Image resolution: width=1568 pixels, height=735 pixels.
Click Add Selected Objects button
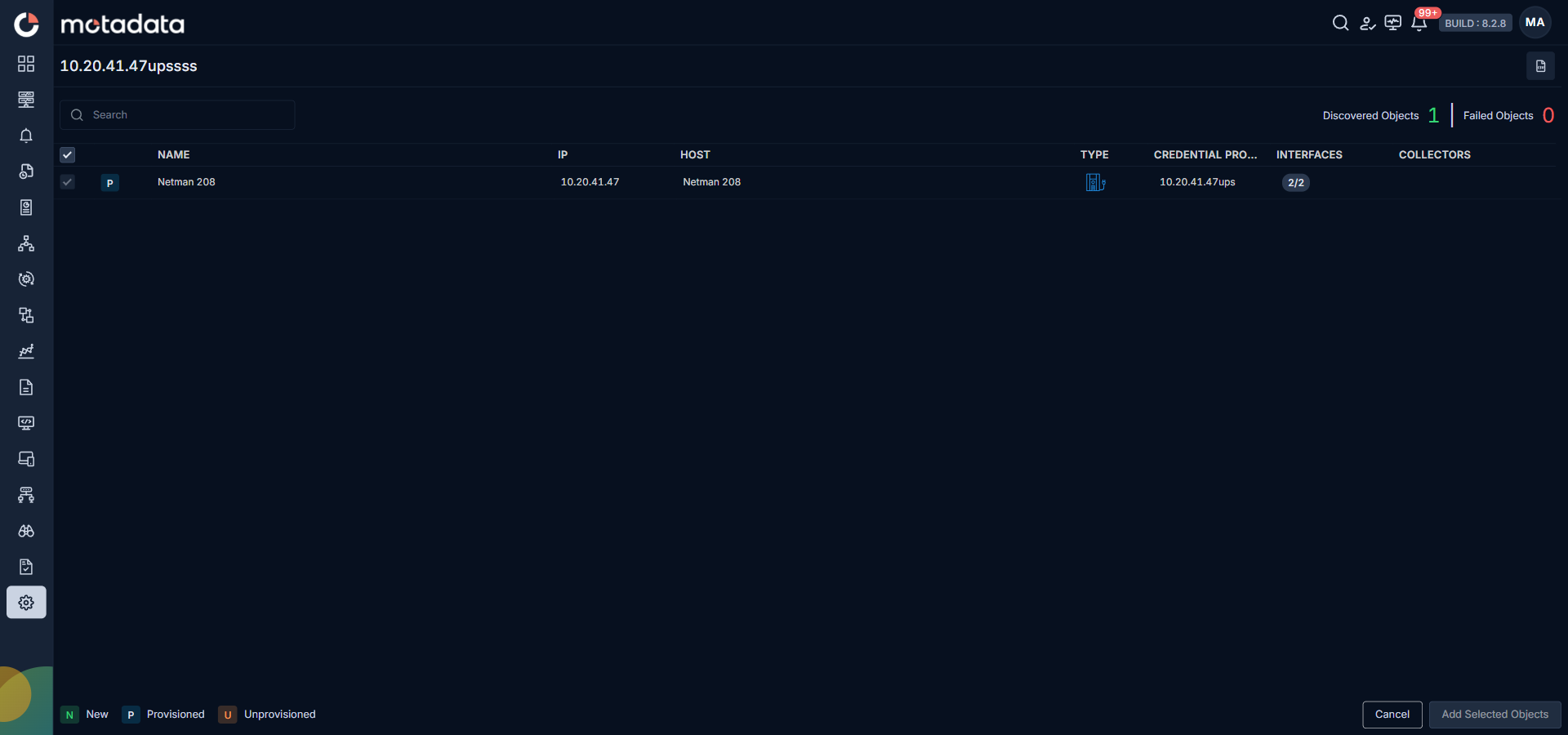click(x=1495, y=715)
